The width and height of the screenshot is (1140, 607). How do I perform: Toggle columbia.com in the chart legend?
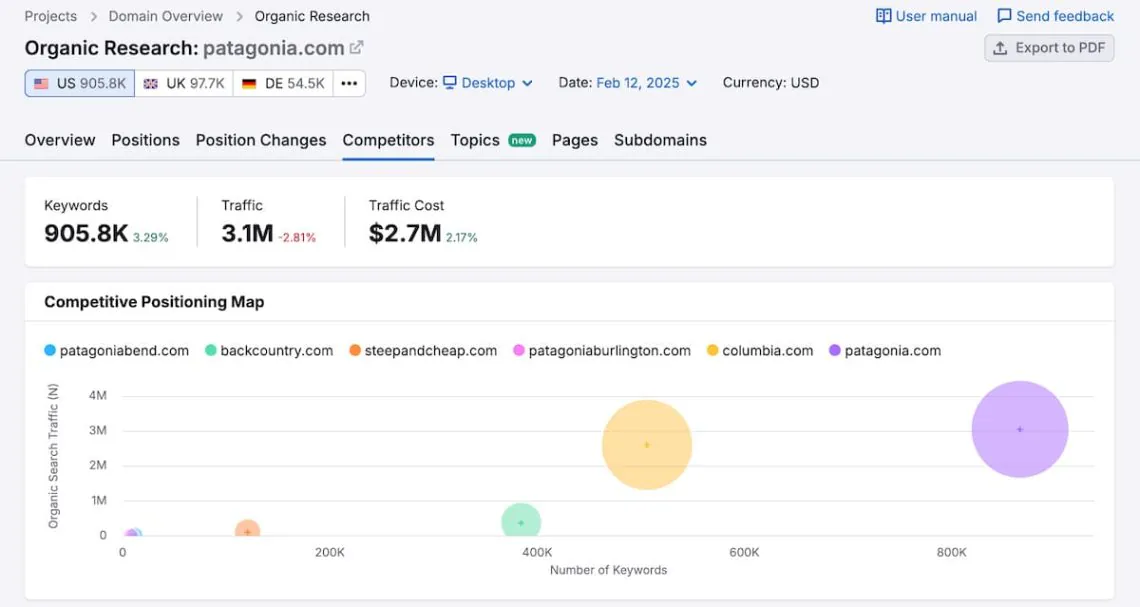(x=760, y=350)
